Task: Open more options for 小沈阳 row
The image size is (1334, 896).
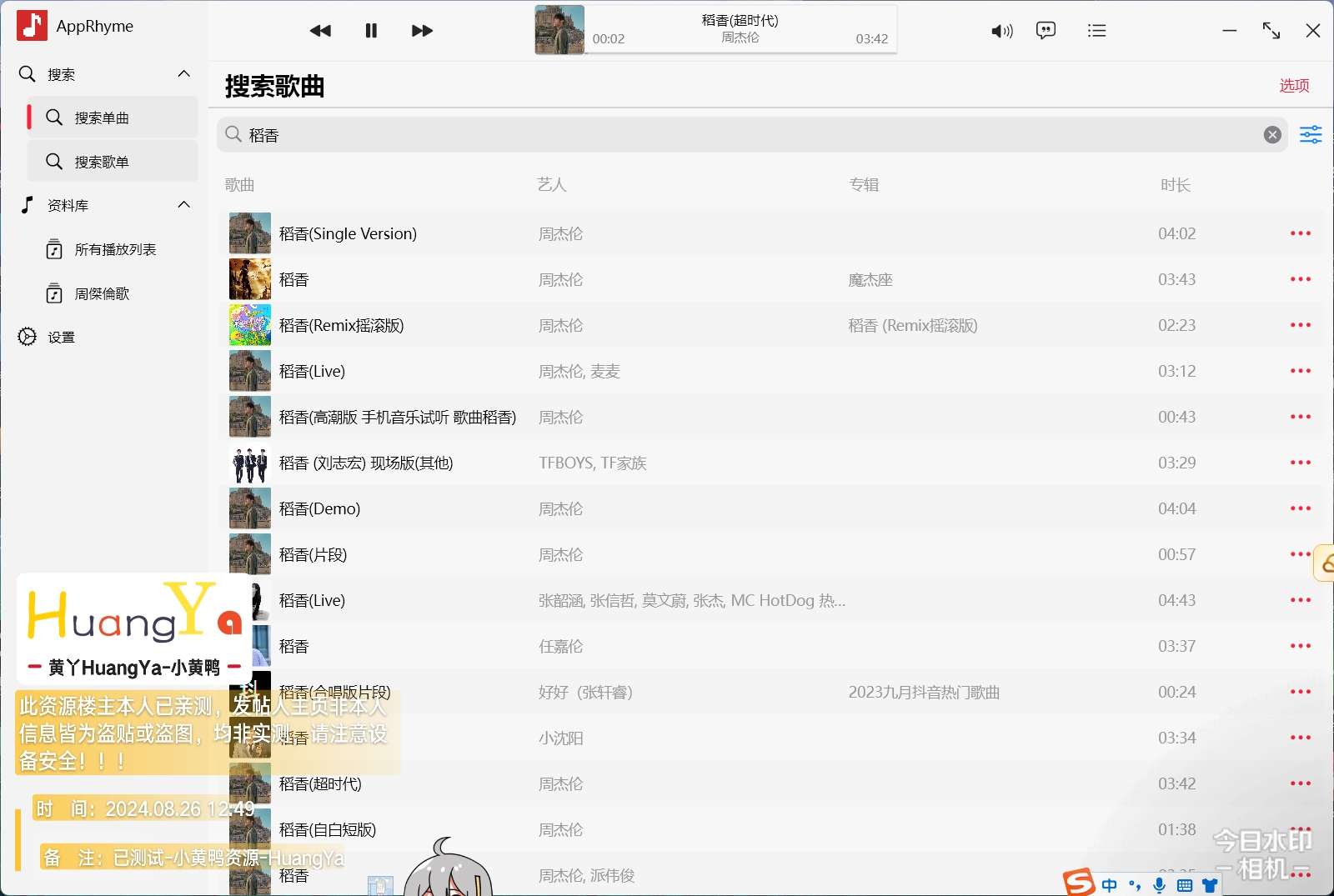Action: coord(1301,738)
